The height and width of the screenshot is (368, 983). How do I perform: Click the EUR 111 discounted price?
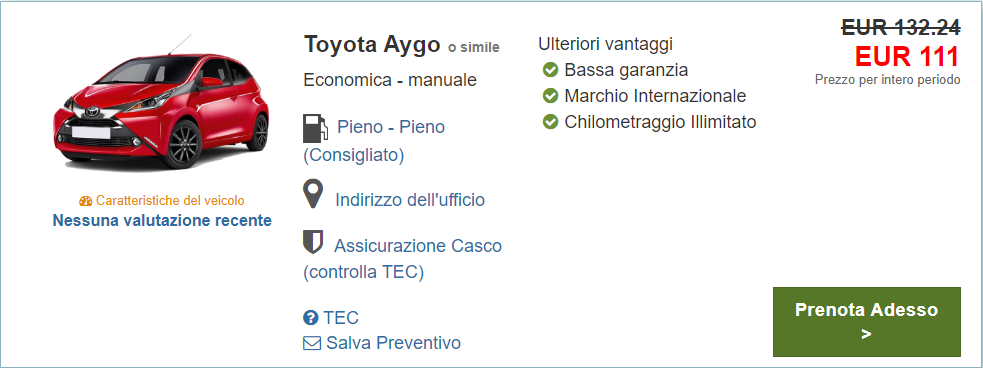pyautogui.click(x=907, y=57)
